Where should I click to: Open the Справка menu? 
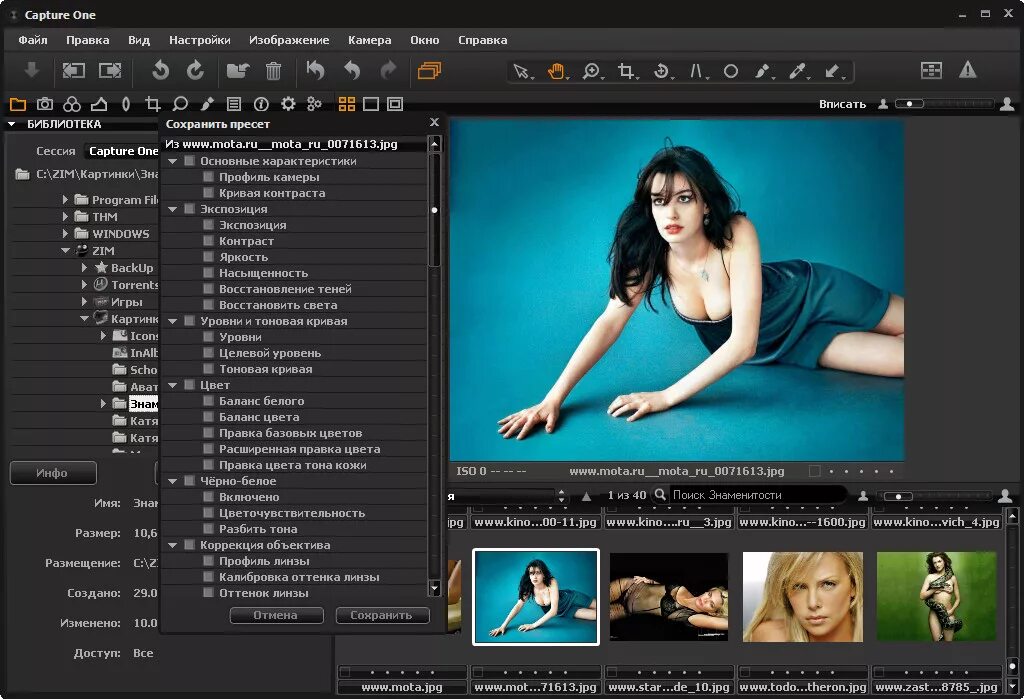pyautogui.click(x=483, y=40)
